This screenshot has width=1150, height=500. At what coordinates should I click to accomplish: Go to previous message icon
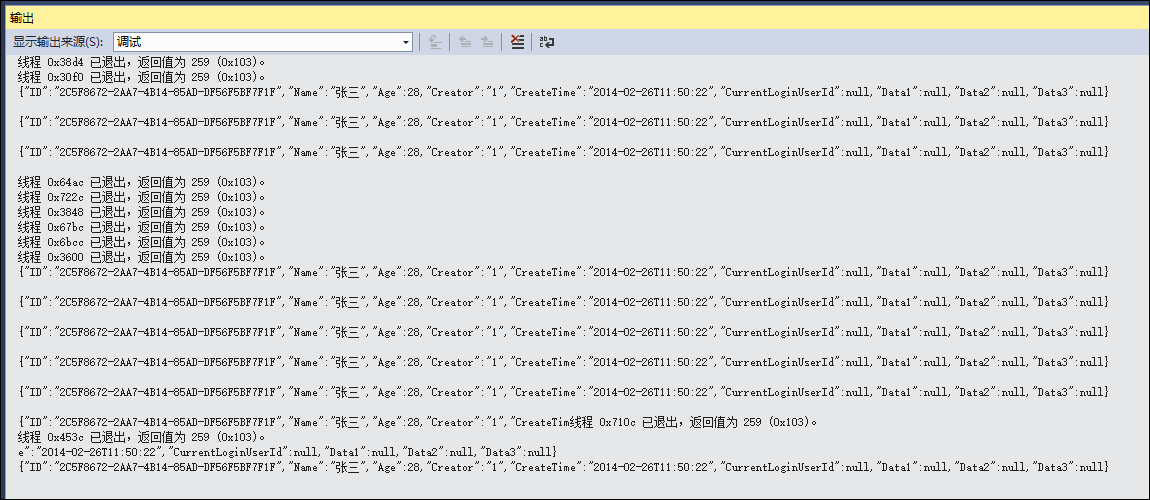pyautogui.click(x=465, y=42)
